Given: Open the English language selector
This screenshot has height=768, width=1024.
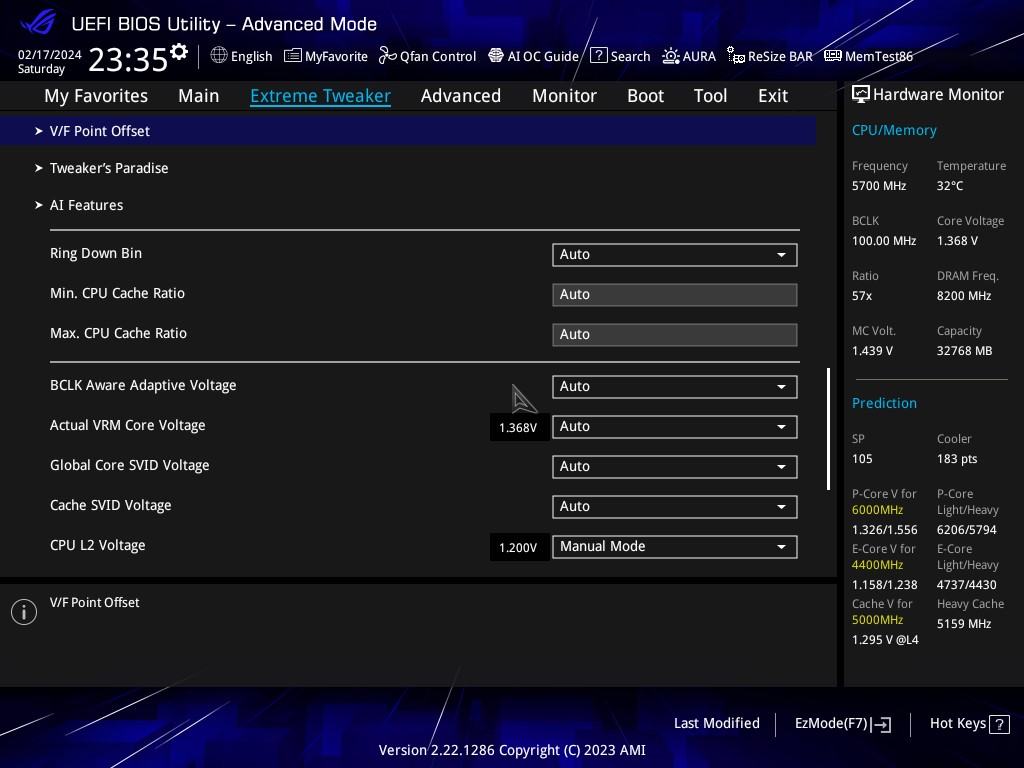Looking at the screenshot, I should (241, 56).
